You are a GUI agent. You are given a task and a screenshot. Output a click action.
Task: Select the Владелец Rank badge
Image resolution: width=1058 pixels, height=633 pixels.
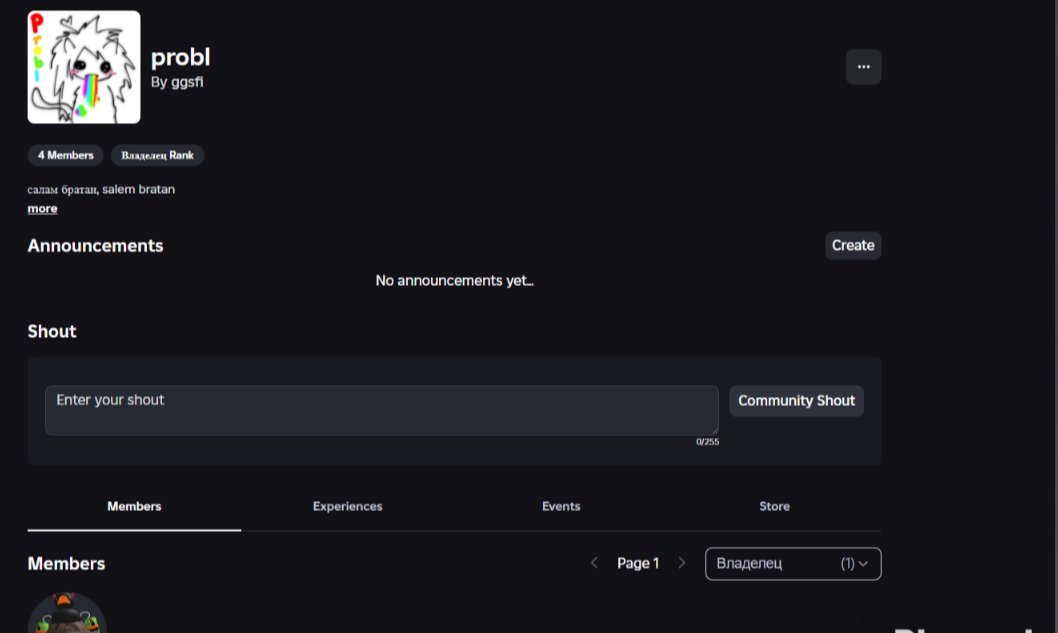coord(157,155)
